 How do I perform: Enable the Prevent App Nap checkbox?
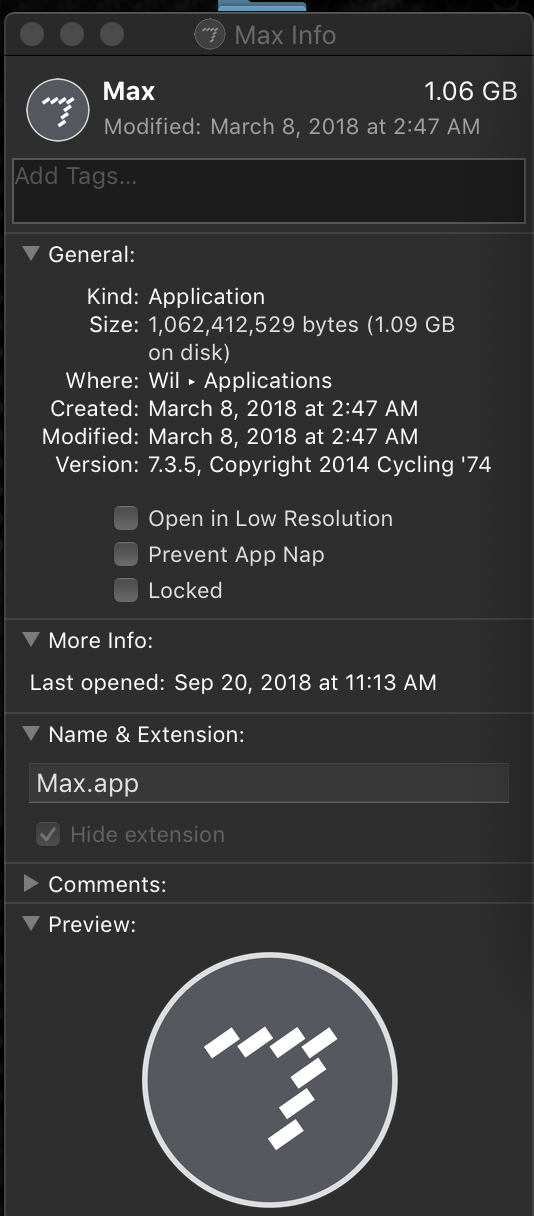pyautogui.click(x=125, y=554)
